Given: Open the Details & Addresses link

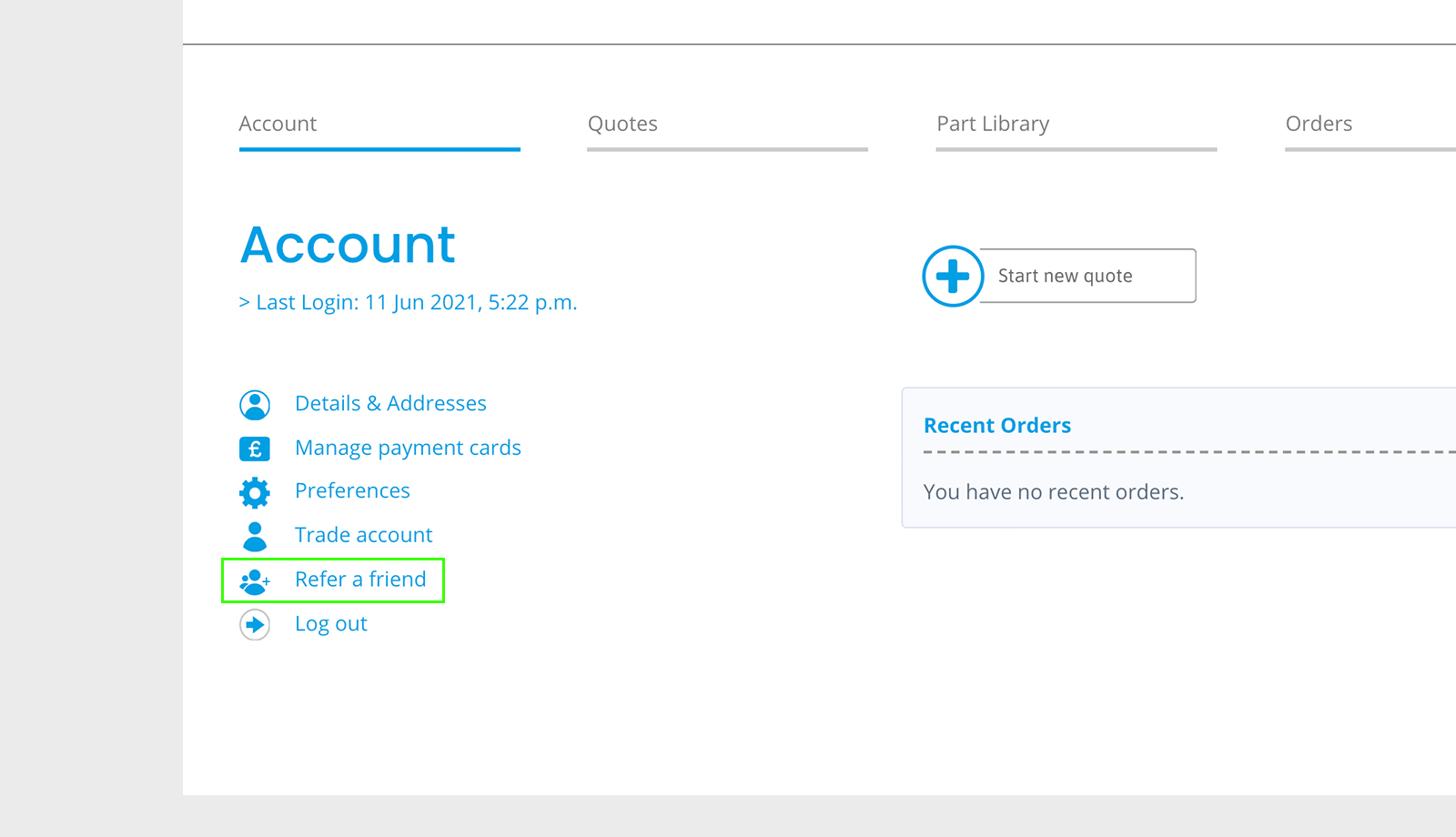Looking at the screenshot, I should coord(390,403).
